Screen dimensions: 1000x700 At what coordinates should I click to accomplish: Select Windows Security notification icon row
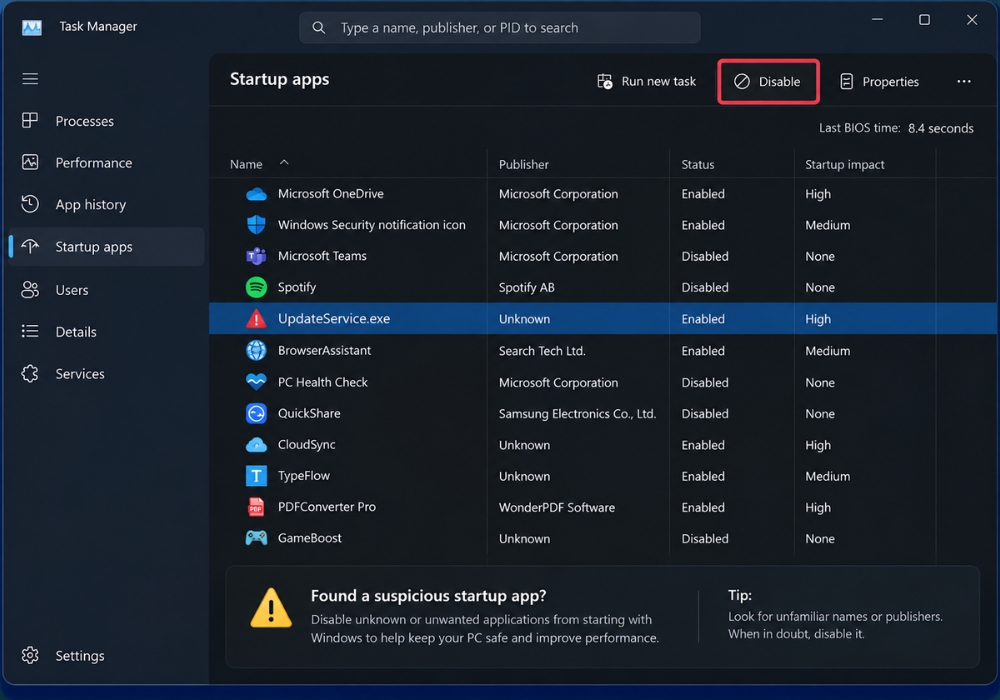click(x=371, y=225)
